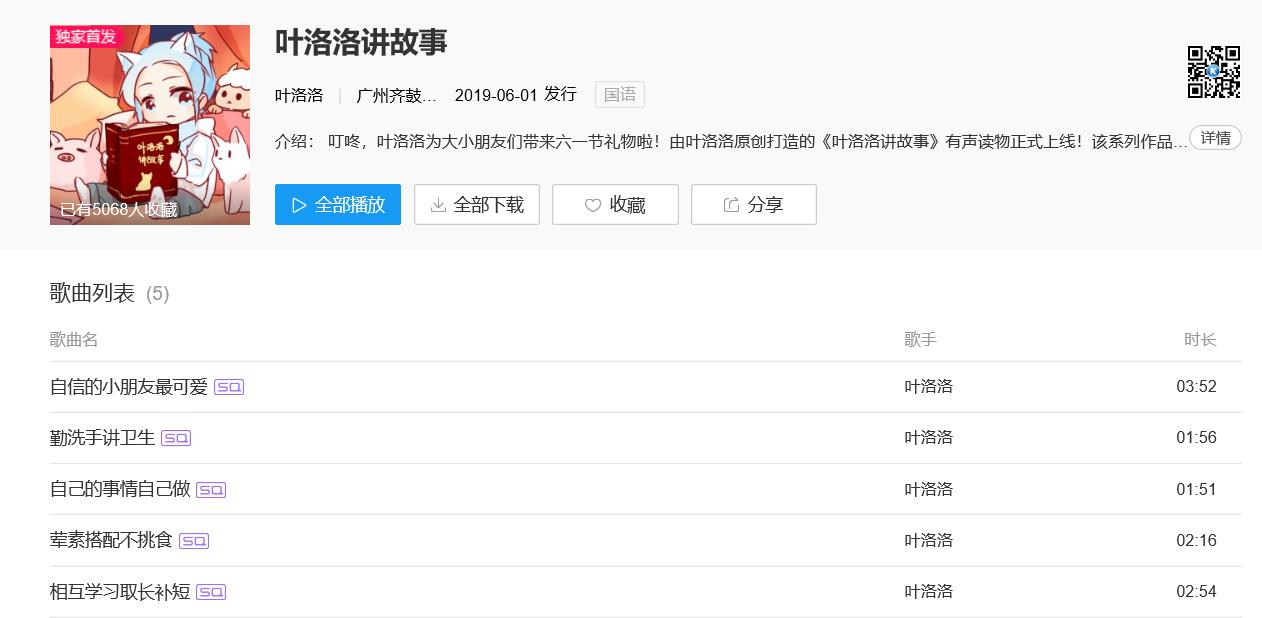1262x618 pixels.
Task: Click SQ badge beside 勤洗手讲卫生
Action: pyautogui.click(x=176, y=438)
